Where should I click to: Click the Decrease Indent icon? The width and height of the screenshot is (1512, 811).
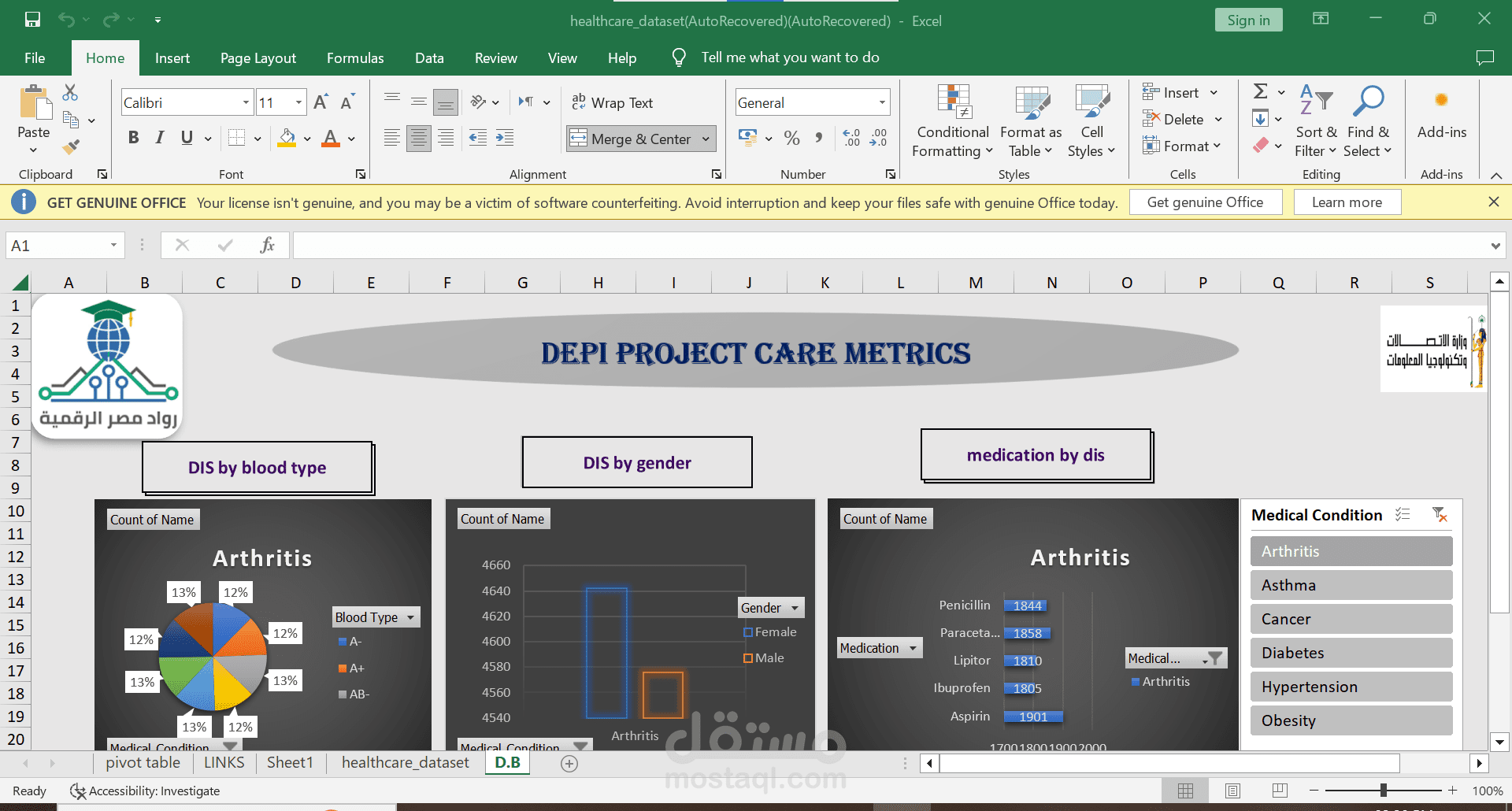[x=478, y=139]
